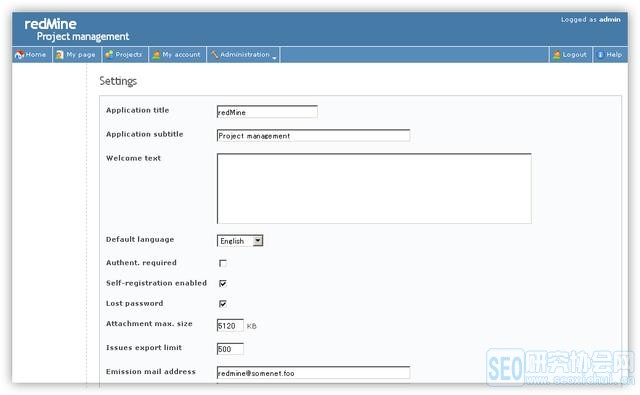Open the My account menu item
Screen dimensions: 640x395
[x=177, y=55]
